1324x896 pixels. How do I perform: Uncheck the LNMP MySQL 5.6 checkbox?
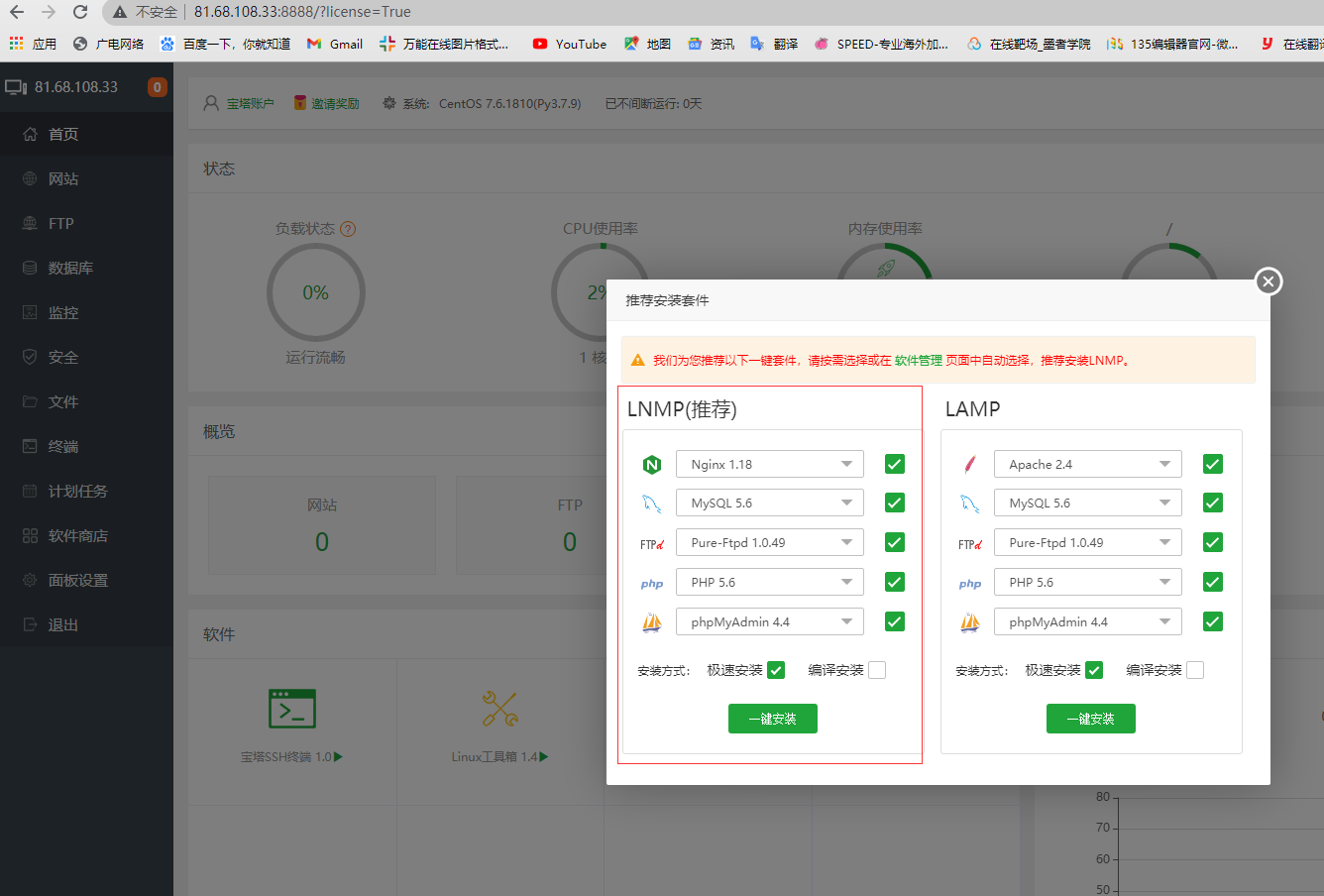tap(895, 503)
